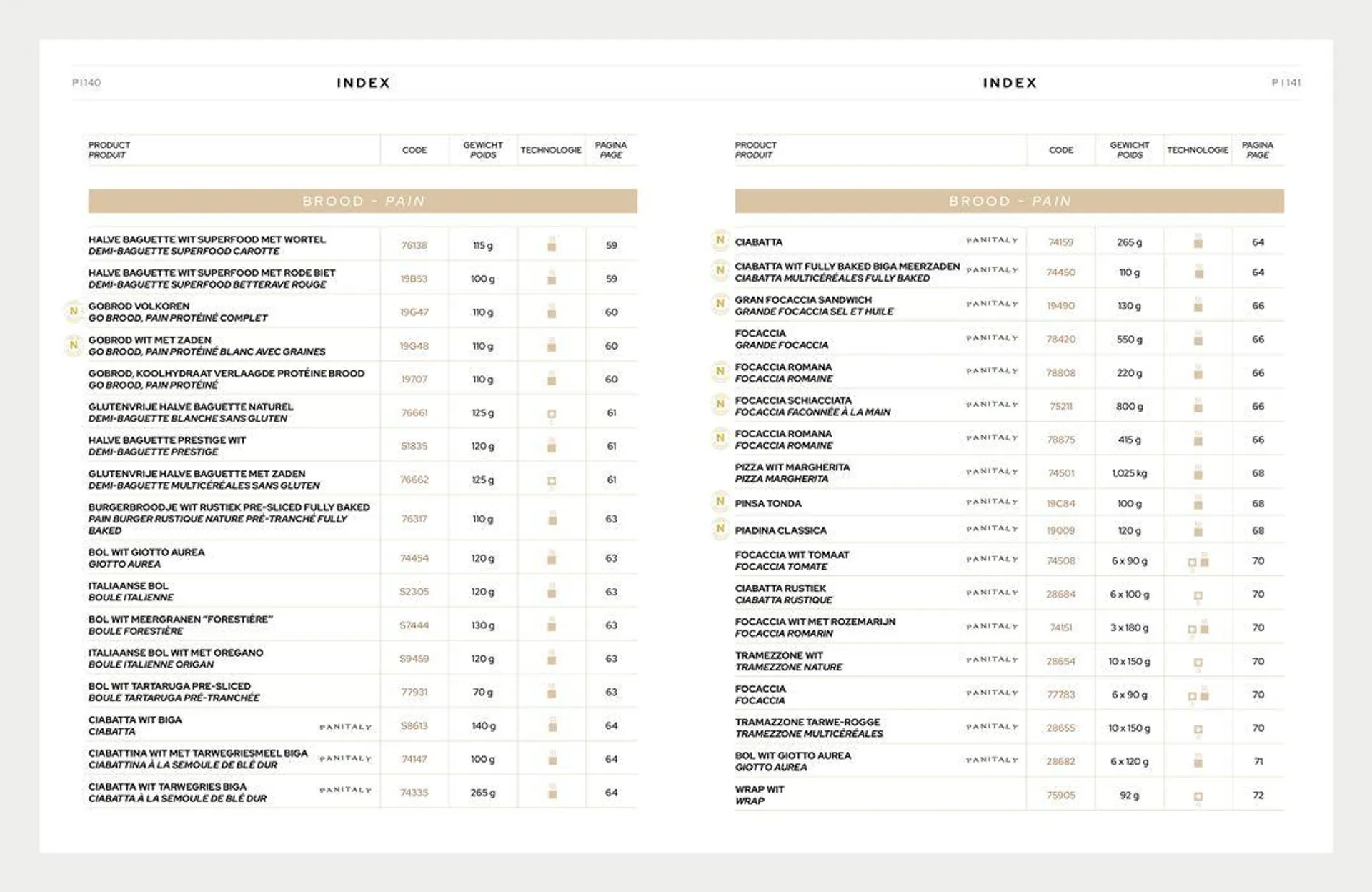The height and width of the screenshot is (892, 1372).
Task: Click product code 19009
Action: (1061, 530)
